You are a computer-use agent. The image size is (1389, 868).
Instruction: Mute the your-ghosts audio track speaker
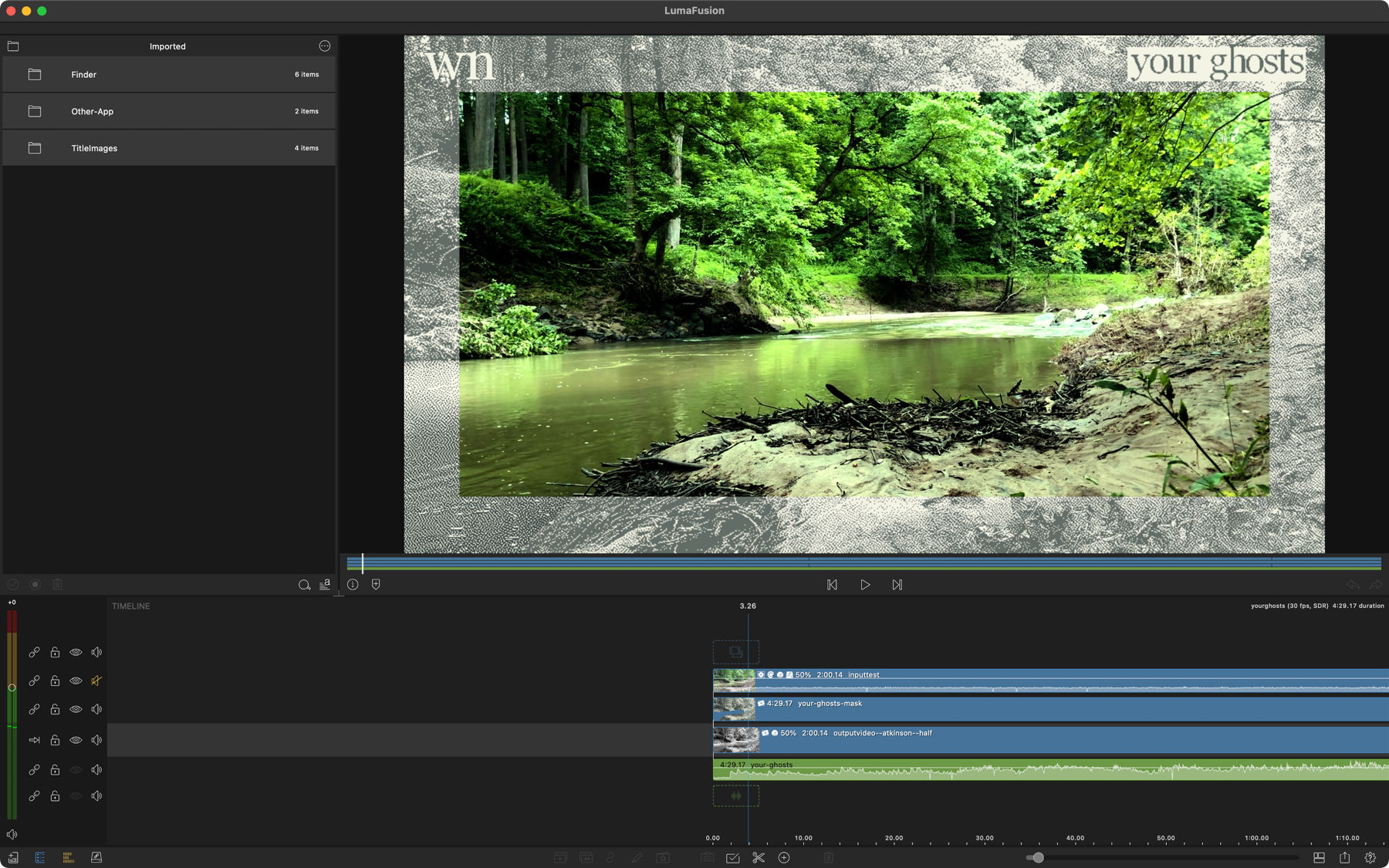click(x=96, y=770)
